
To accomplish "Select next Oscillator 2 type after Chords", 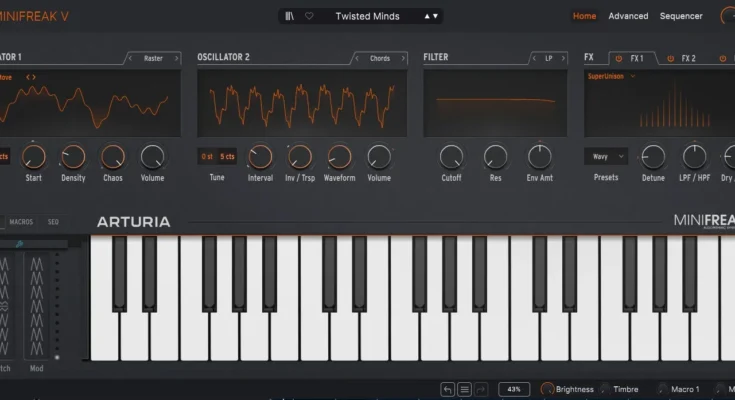I will pos(403,58).
